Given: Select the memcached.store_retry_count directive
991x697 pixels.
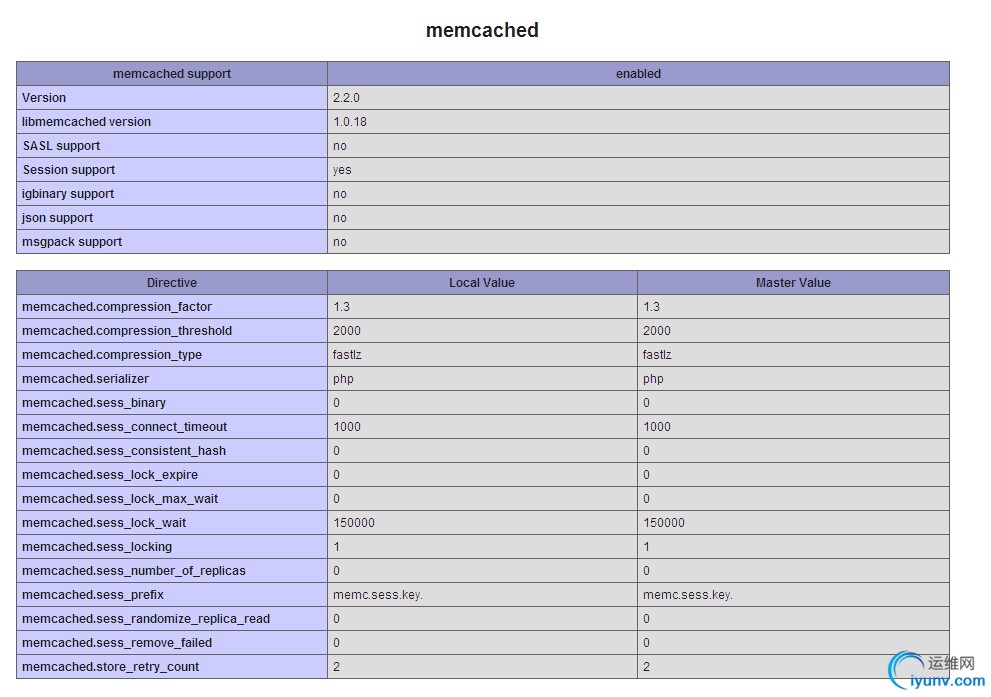Looking at the screenshot, I should (111, 667).
